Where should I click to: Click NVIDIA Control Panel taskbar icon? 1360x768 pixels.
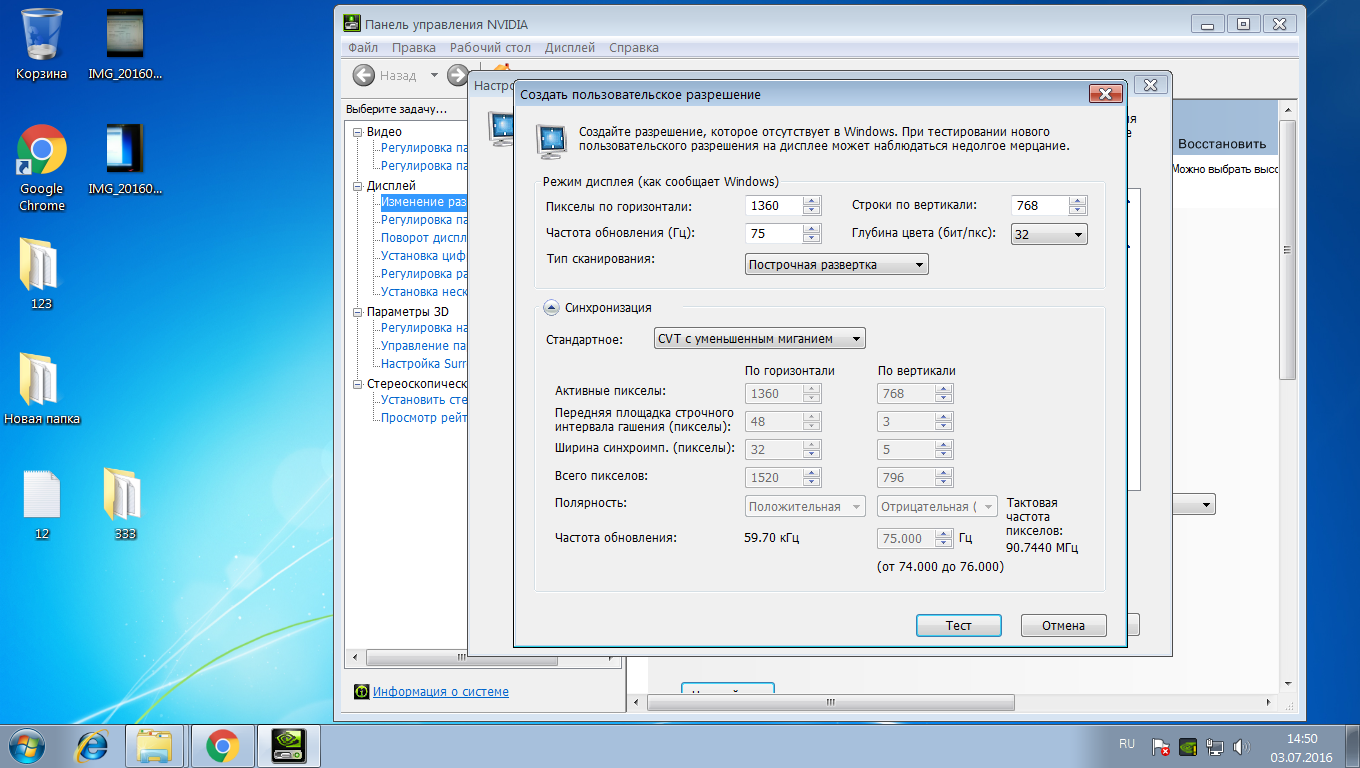coord(281,745)
